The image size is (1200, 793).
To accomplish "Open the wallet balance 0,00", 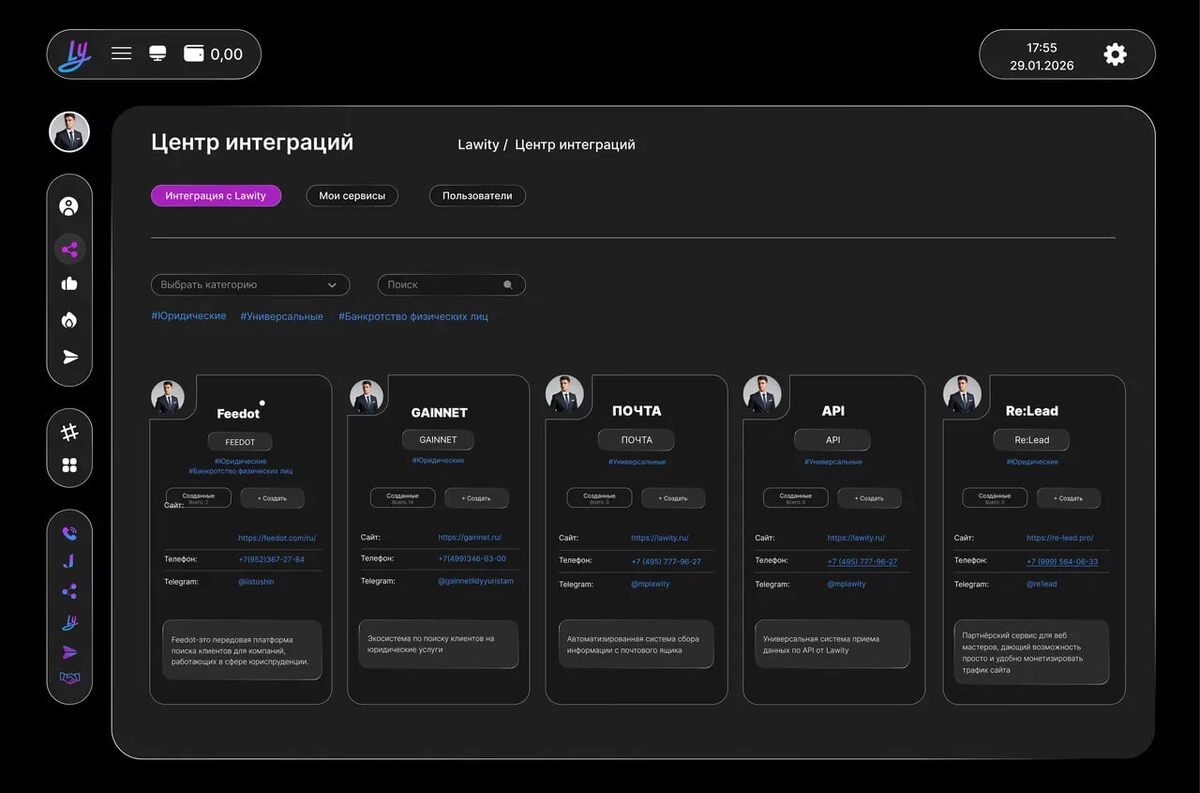I will coord(213,54).
